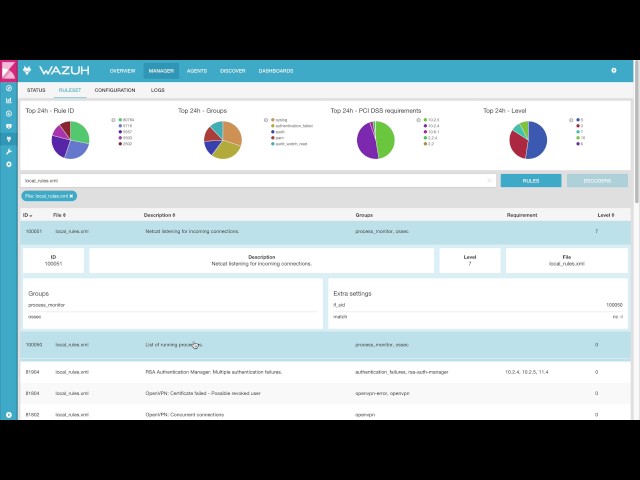Click the 10.6.1 legend entry in PCI chart

point(431,132)
